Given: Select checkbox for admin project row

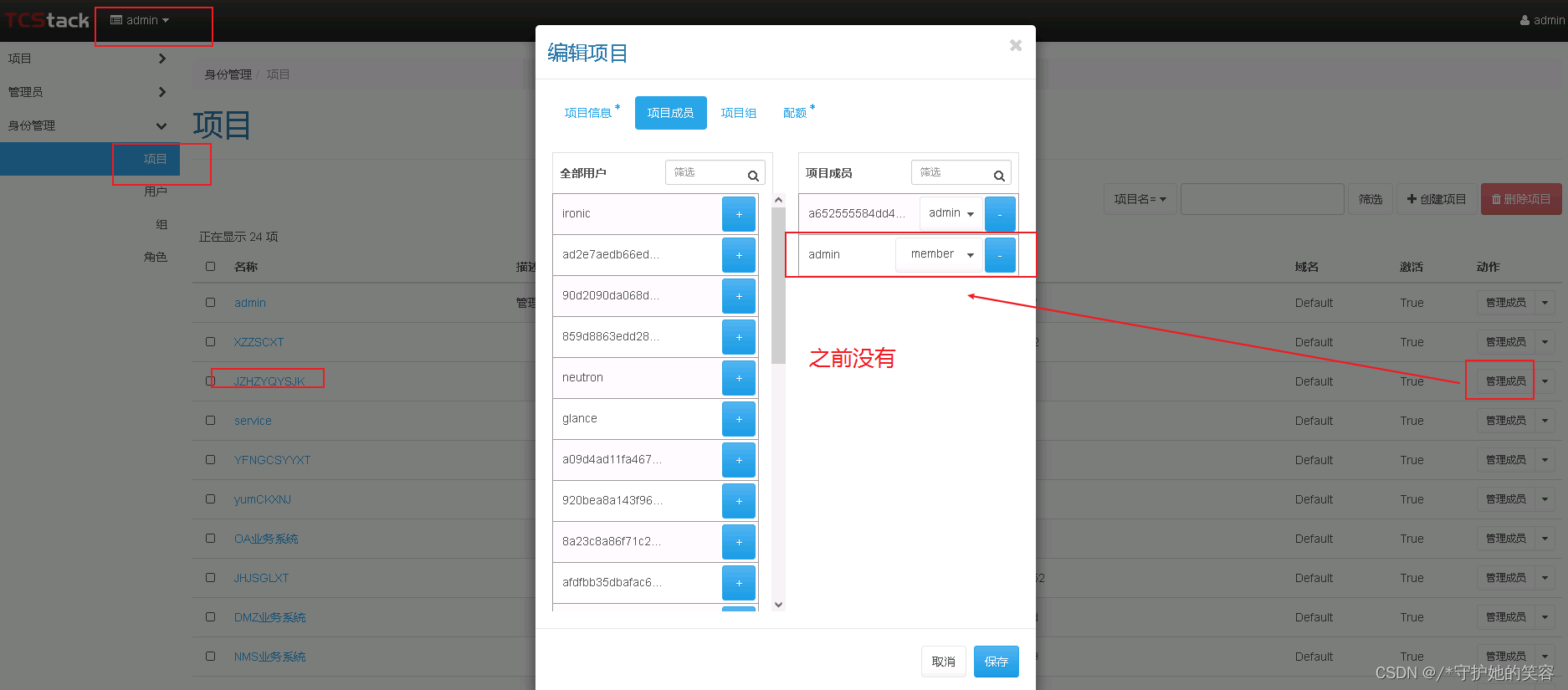Looking at the screenshot, I should click(x=211, y=302).
